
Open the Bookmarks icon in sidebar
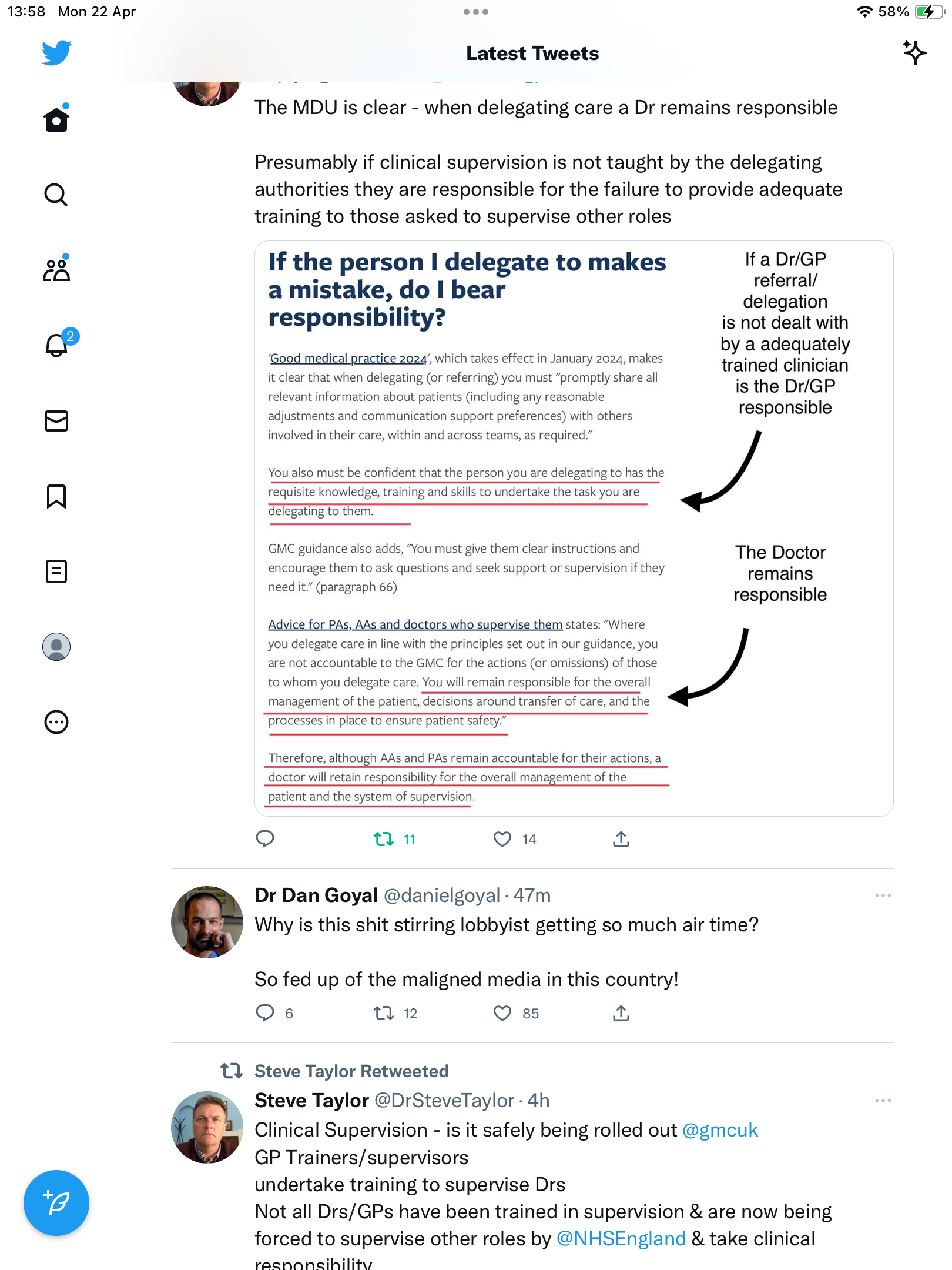click(56, 496)
